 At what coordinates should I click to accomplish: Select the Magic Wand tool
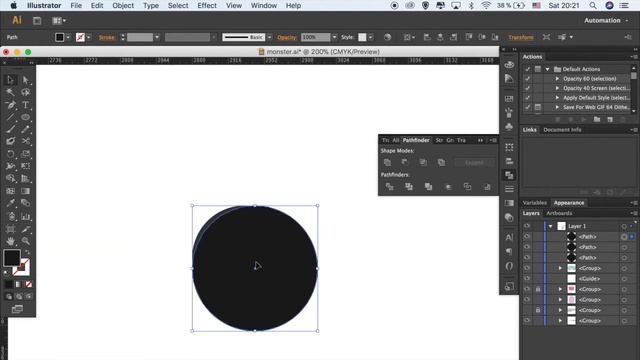[10, 92]
